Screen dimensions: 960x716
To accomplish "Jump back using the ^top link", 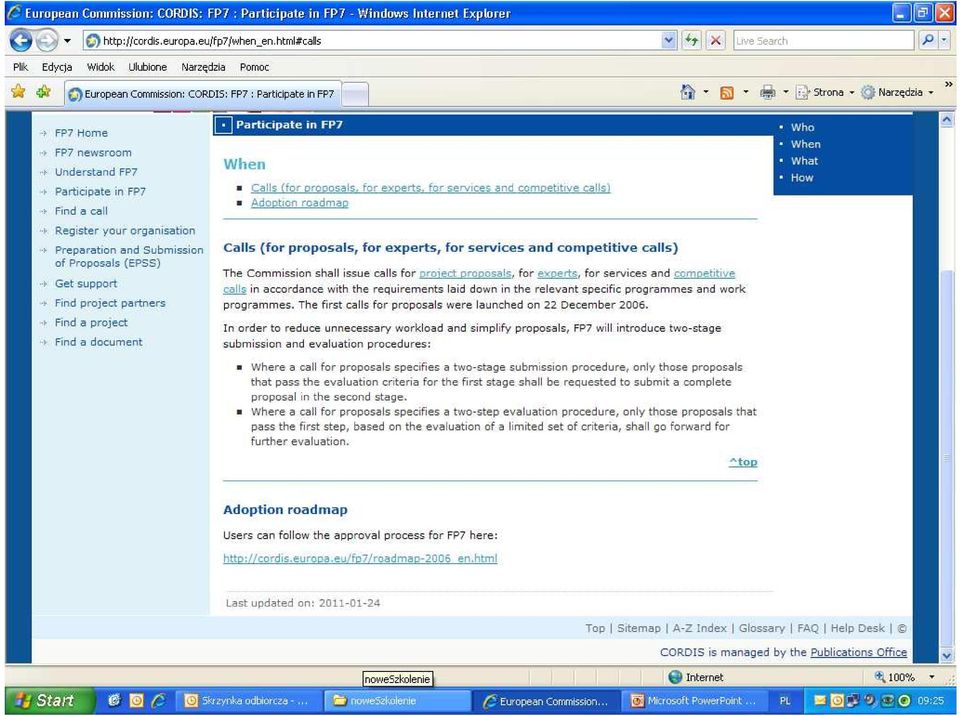I will point(743,462).
